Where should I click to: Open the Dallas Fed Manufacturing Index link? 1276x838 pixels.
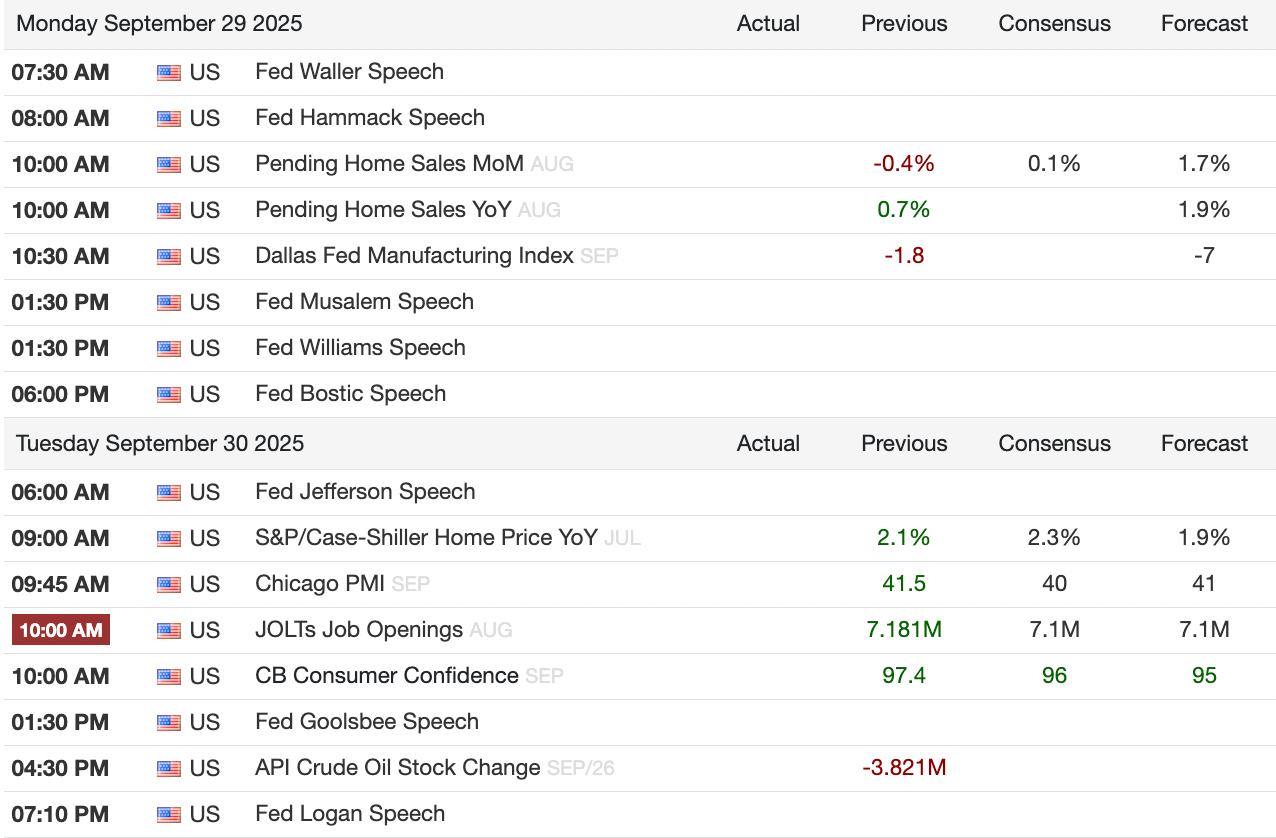coord(414,256)
